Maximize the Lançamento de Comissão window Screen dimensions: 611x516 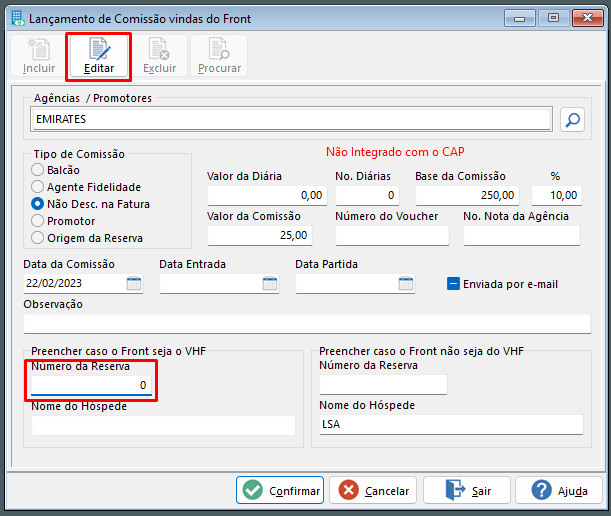553,18
